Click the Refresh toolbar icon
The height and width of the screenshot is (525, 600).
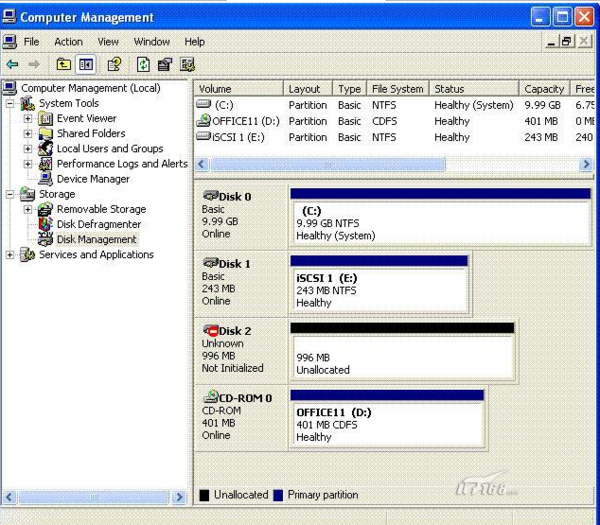pyautogui.click(x=144, y=65)
